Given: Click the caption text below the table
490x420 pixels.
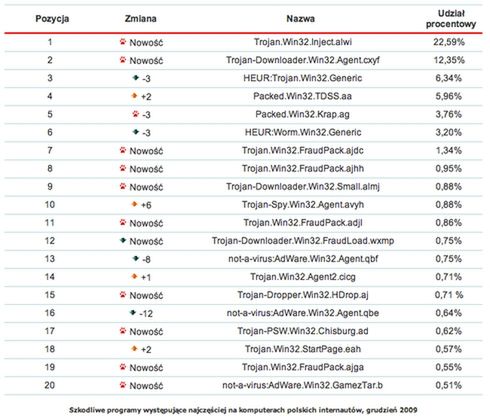Looking at the screenshot, I should 243,410.
